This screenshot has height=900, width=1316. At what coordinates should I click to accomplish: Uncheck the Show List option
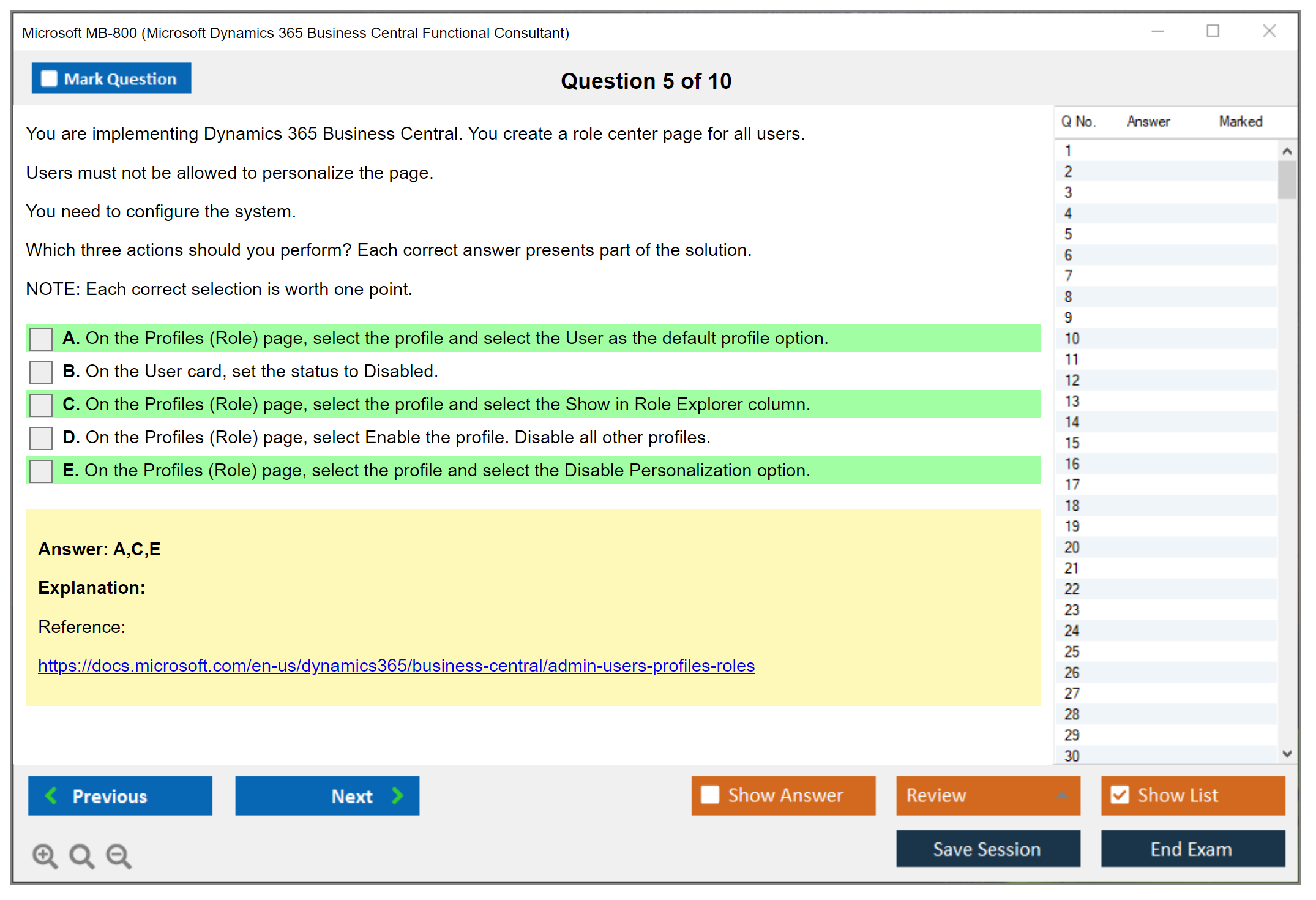(x=1120, y=795)
